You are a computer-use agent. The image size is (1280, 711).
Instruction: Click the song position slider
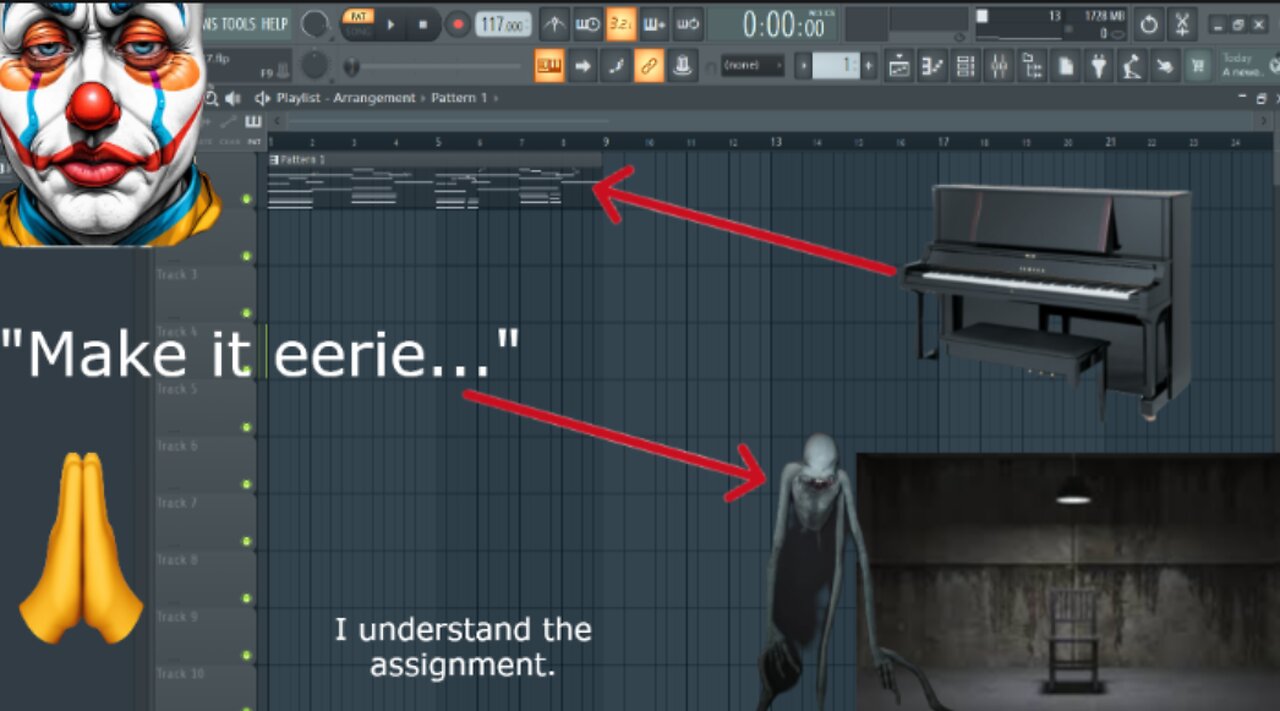[x=434, y=67]
